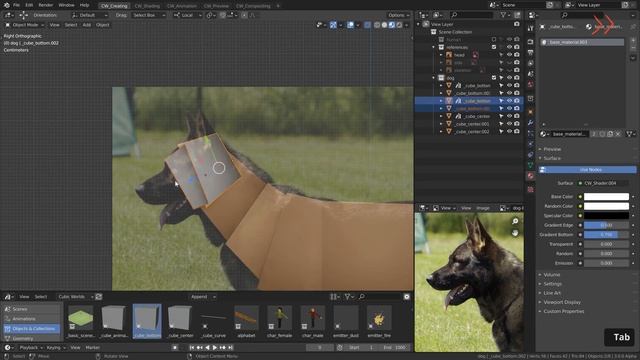Toggle visibility of dog collection eye
640x360 pixels.
tap(509, 78)
